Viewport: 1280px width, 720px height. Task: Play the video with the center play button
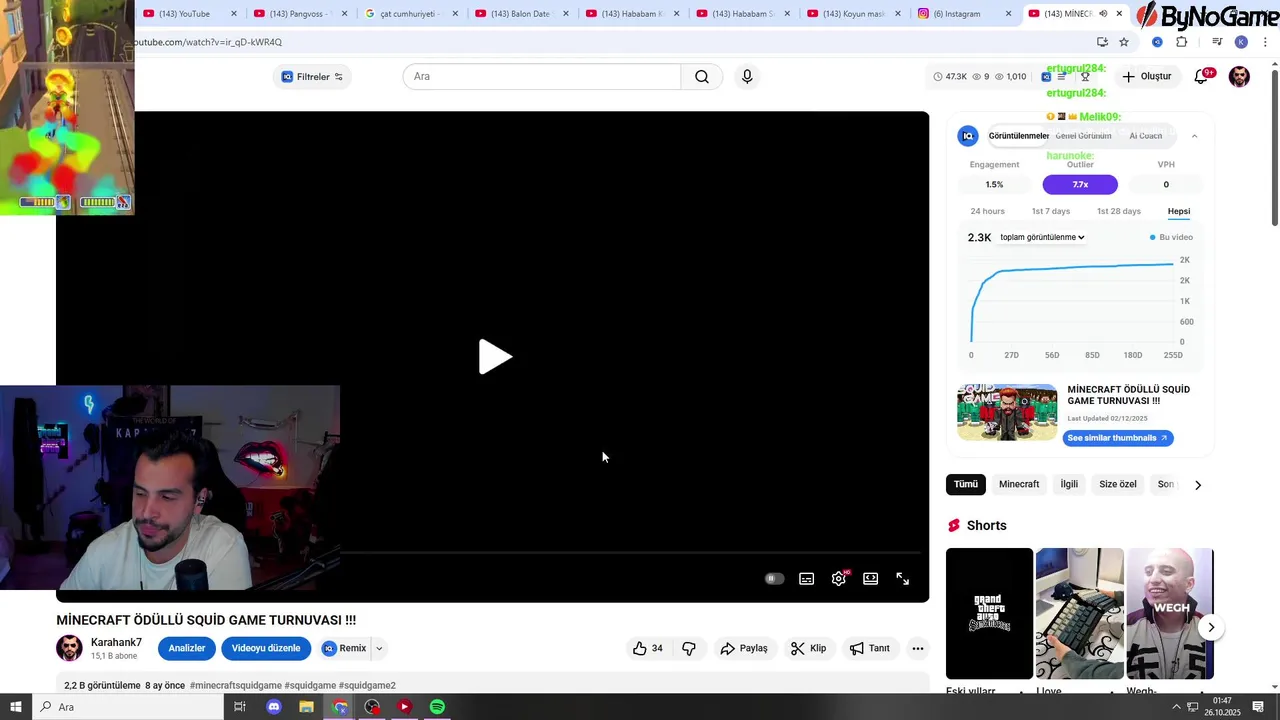click(495, 357)
